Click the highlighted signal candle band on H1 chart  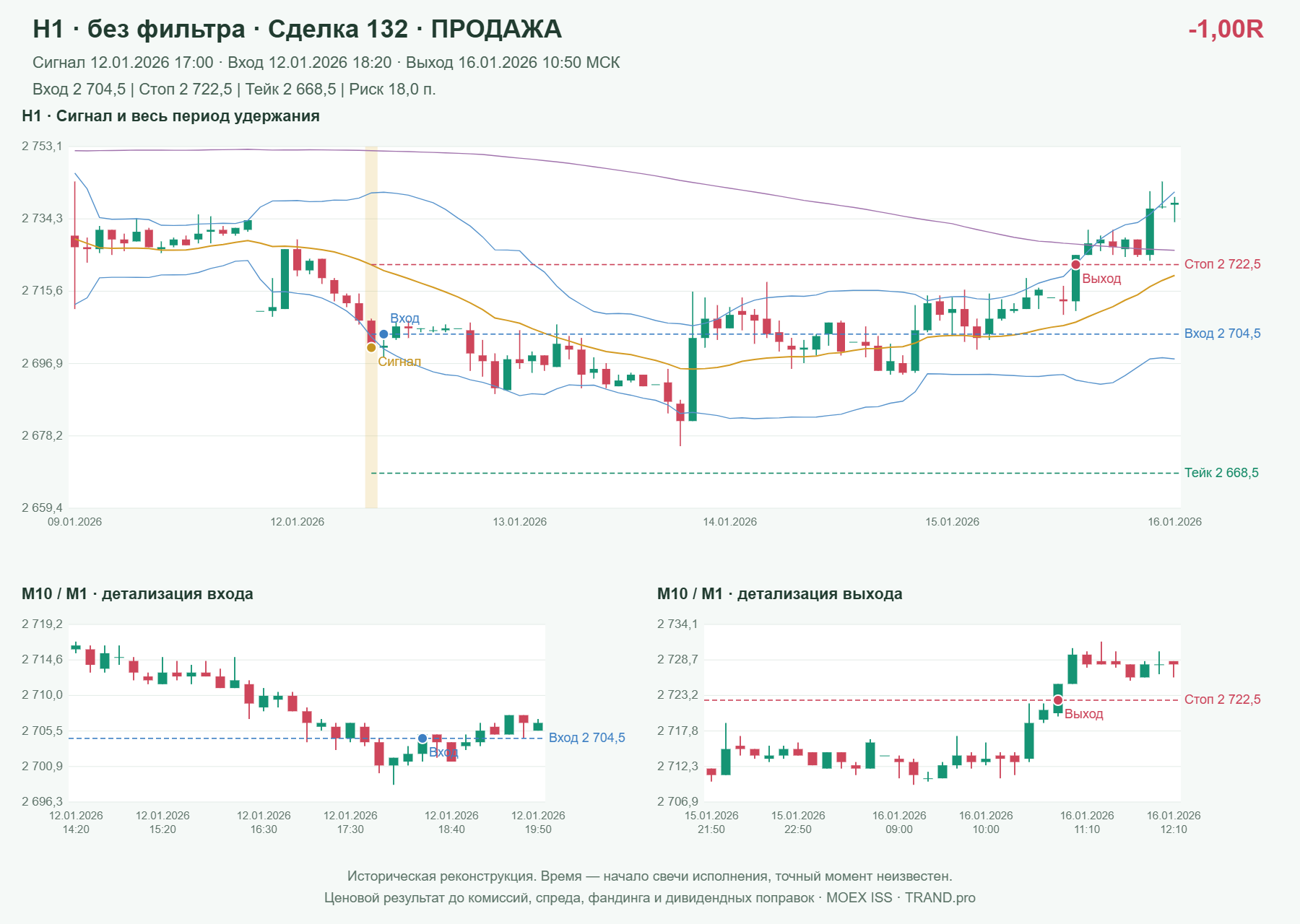pos(371,327)
